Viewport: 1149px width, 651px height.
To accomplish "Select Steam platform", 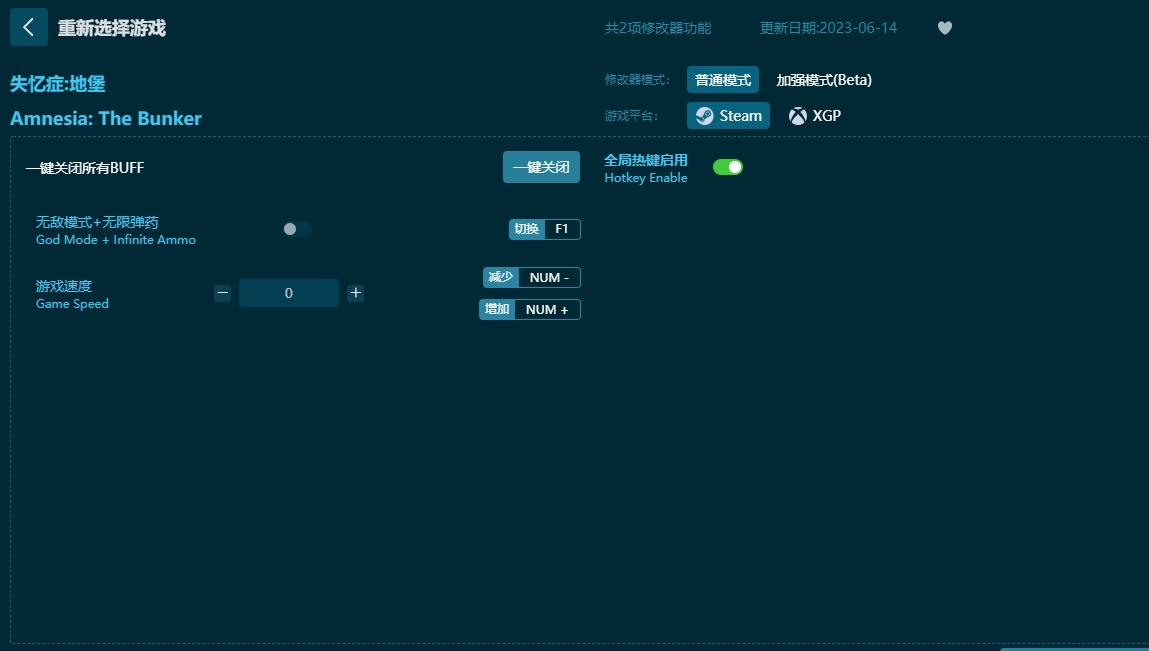I will click(x=728, y=116).
